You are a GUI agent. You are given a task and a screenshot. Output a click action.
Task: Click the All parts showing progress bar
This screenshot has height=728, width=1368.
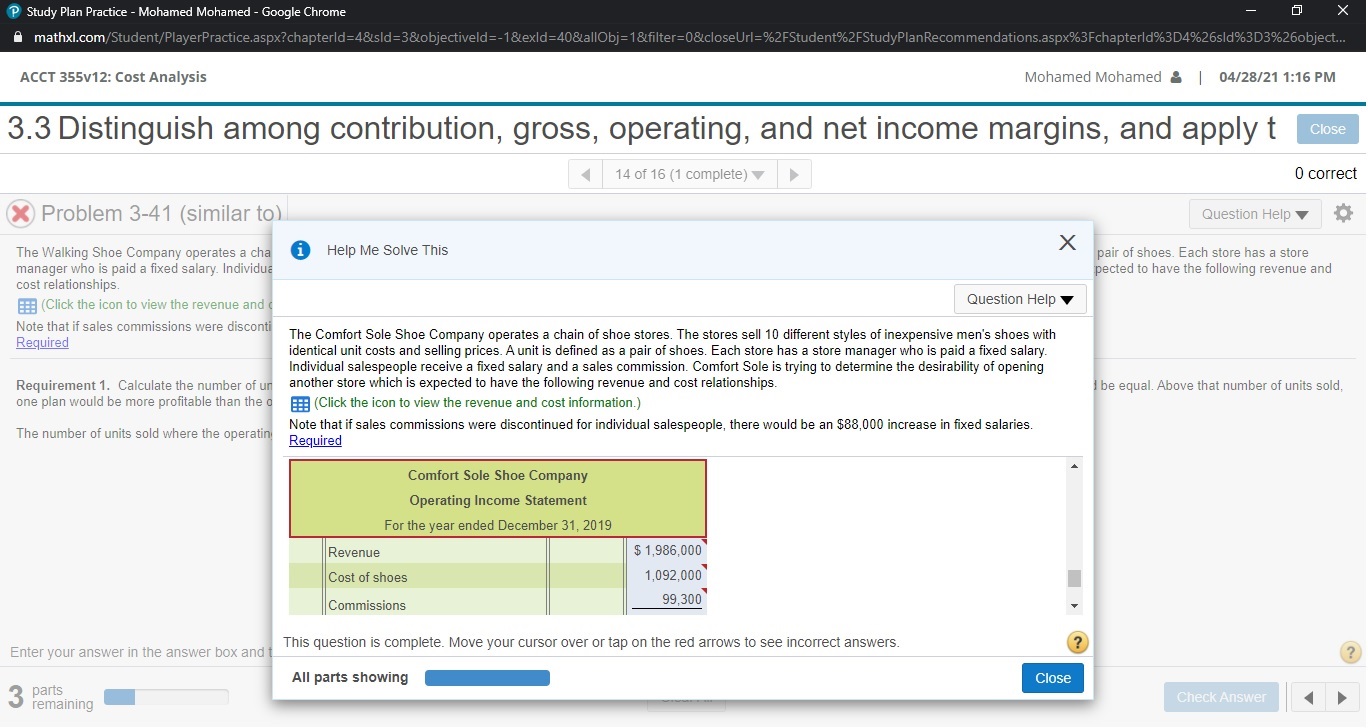tap(487, 677)
